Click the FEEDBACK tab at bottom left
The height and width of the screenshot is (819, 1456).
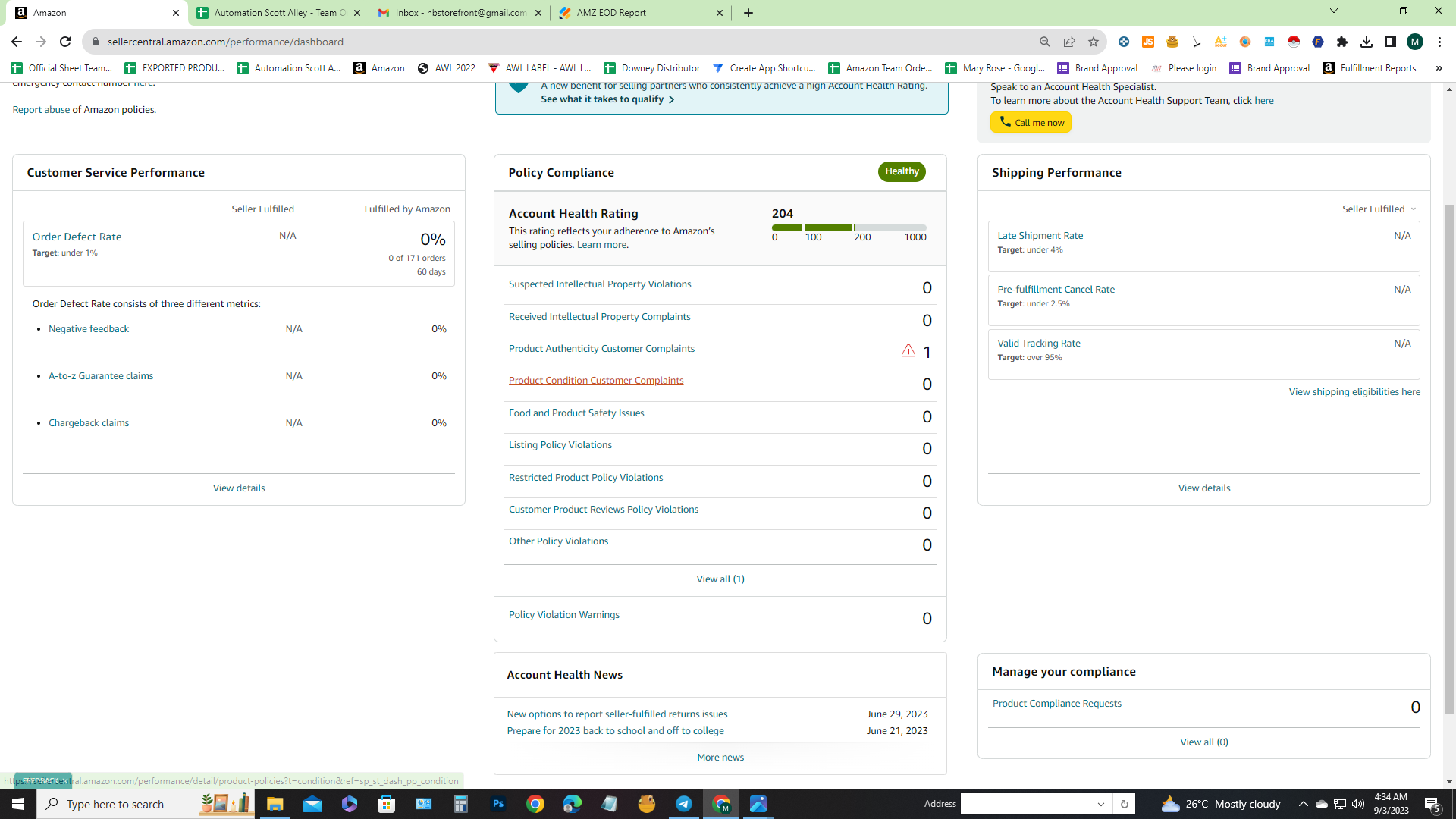(x=42, y=780)
